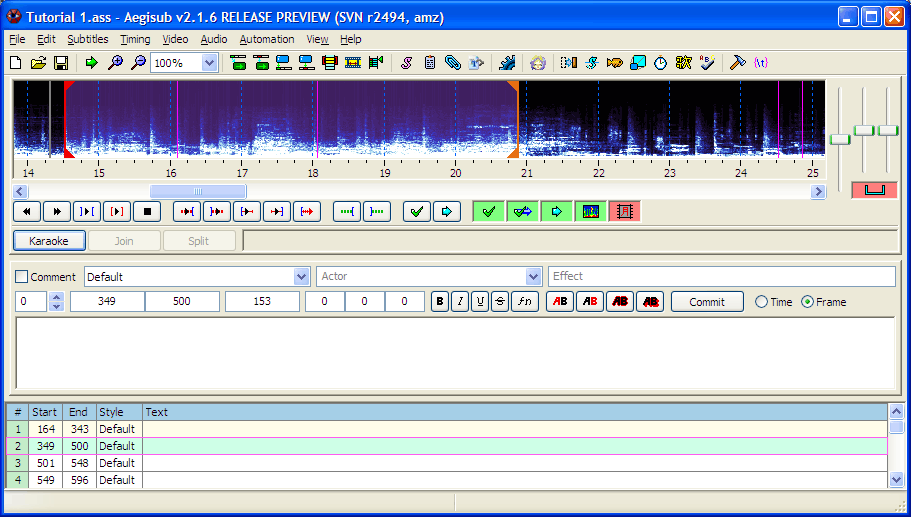Apply bold with the B button

(440, 302)
